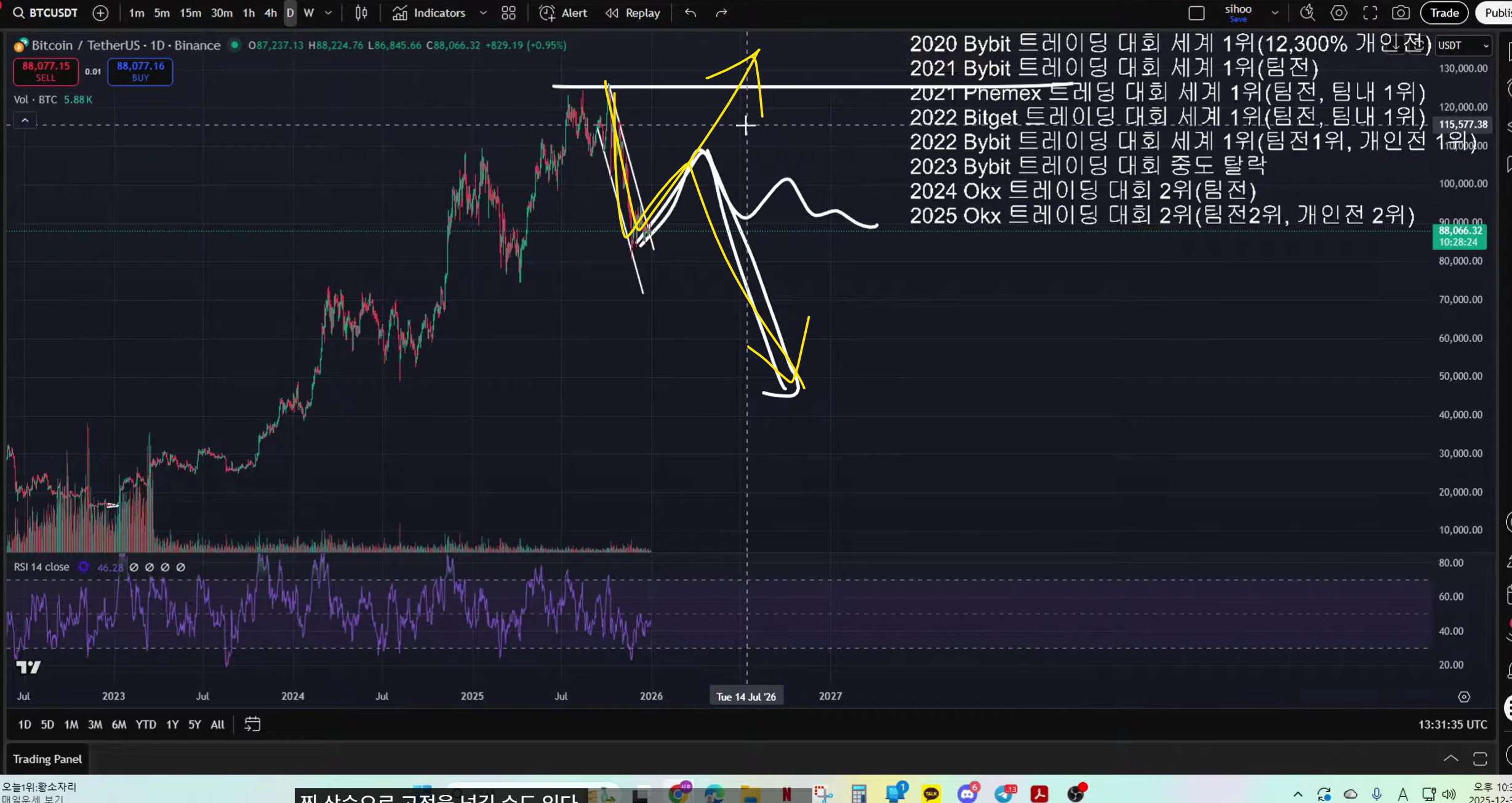Open the layout grid templates icon
The height and width of the screenshot is (803, 1512).
(x=508, y=13)
